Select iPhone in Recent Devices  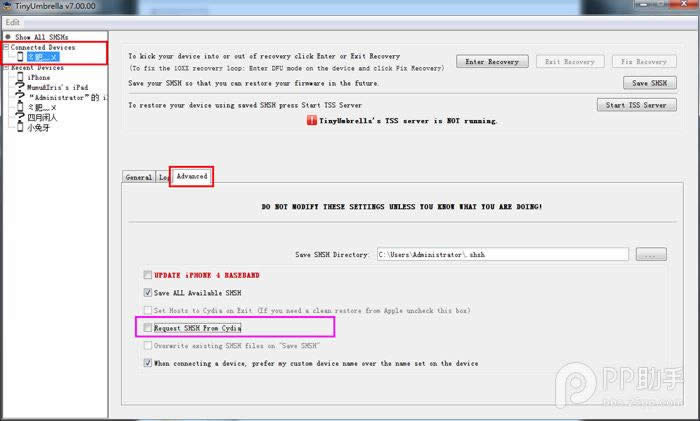(39, 78)
